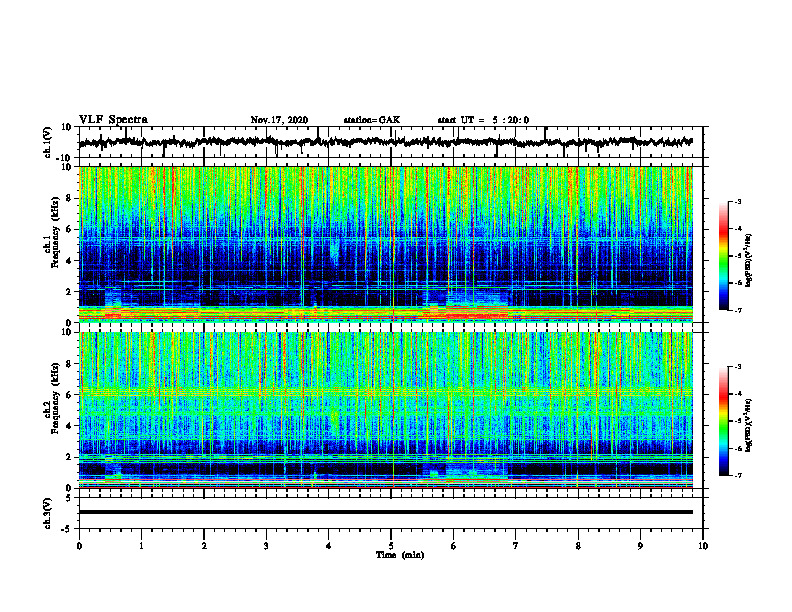Screen dimensions: 792x612
Task: Click the "4" tick on ch.1 frequency axis
Action: click(70, 261)
